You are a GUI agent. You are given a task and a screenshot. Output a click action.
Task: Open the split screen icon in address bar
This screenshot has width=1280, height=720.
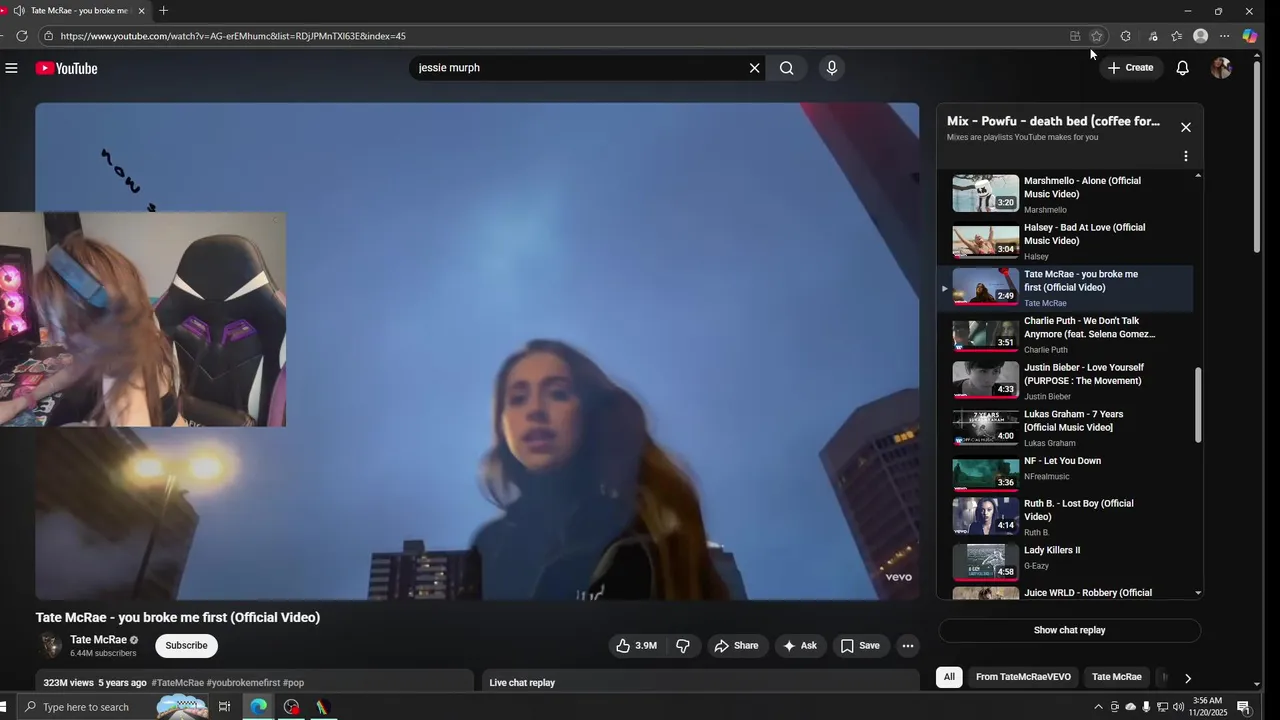(x=1075, y=36)
